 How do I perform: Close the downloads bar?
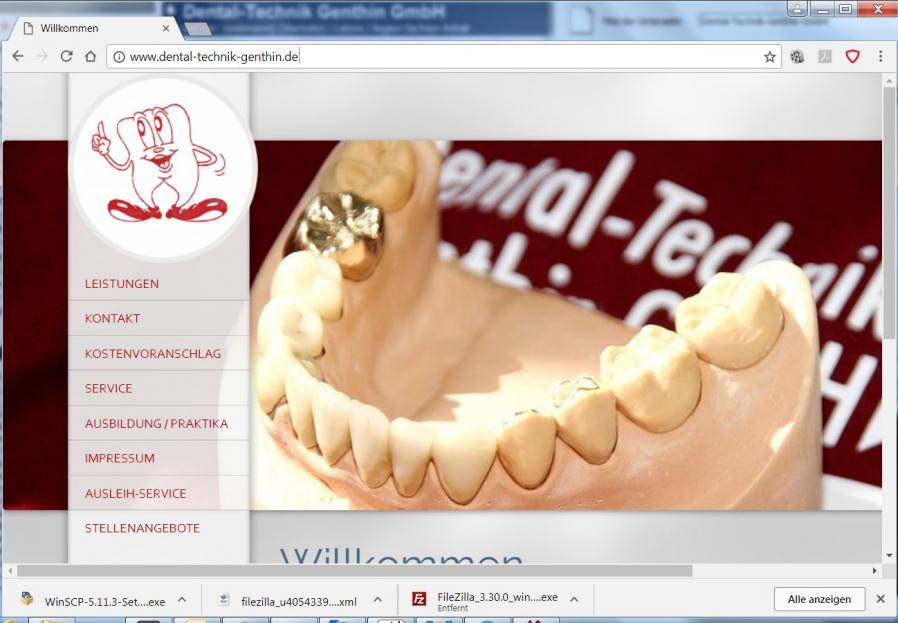click(x=881, y=599)
